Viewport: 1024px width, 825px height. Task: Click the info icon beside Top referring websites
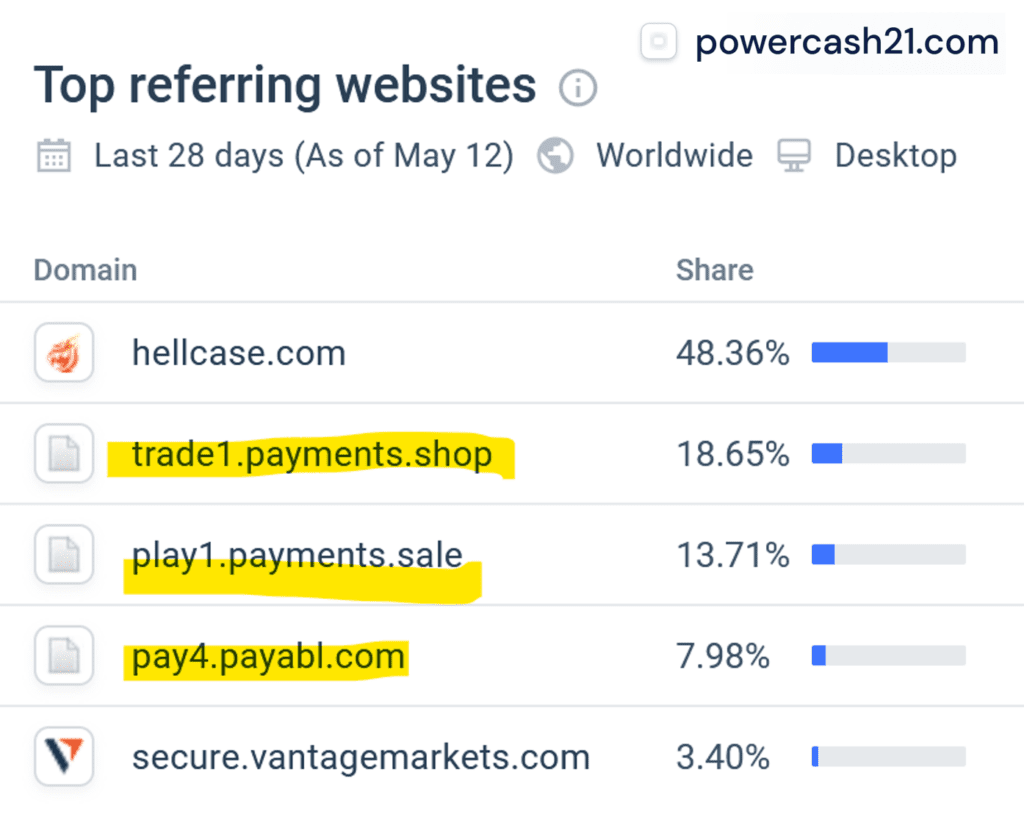pyautogui.click(x=578, y=88)
